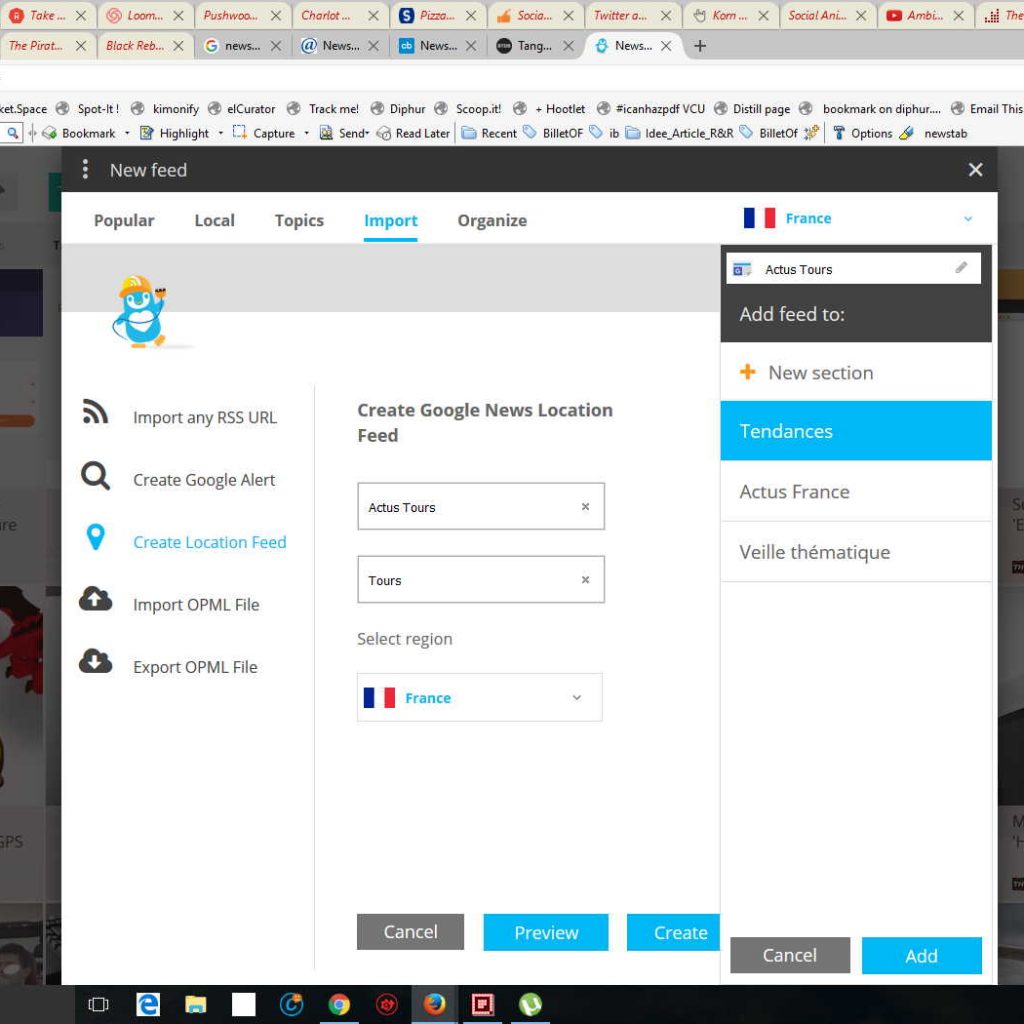Viewport: 1024px width, 1024px height.
Task: Click the Tours location input field
Action: click(x=481, y=580)
